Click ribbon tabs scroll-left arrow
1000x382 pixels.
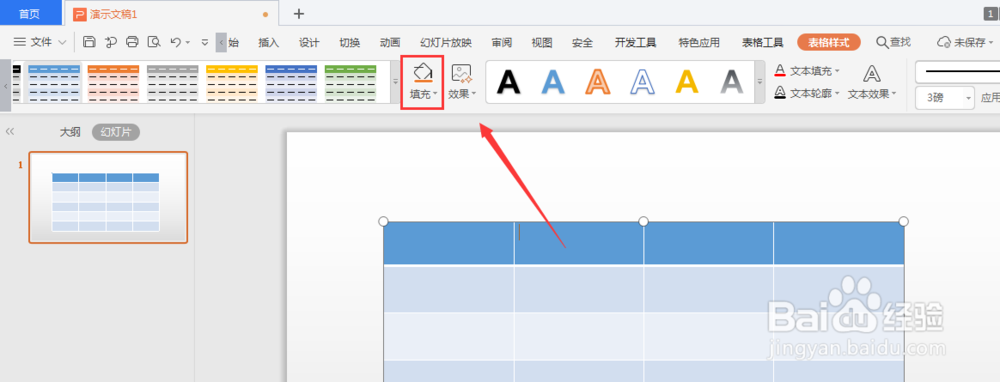pos(221,43)
